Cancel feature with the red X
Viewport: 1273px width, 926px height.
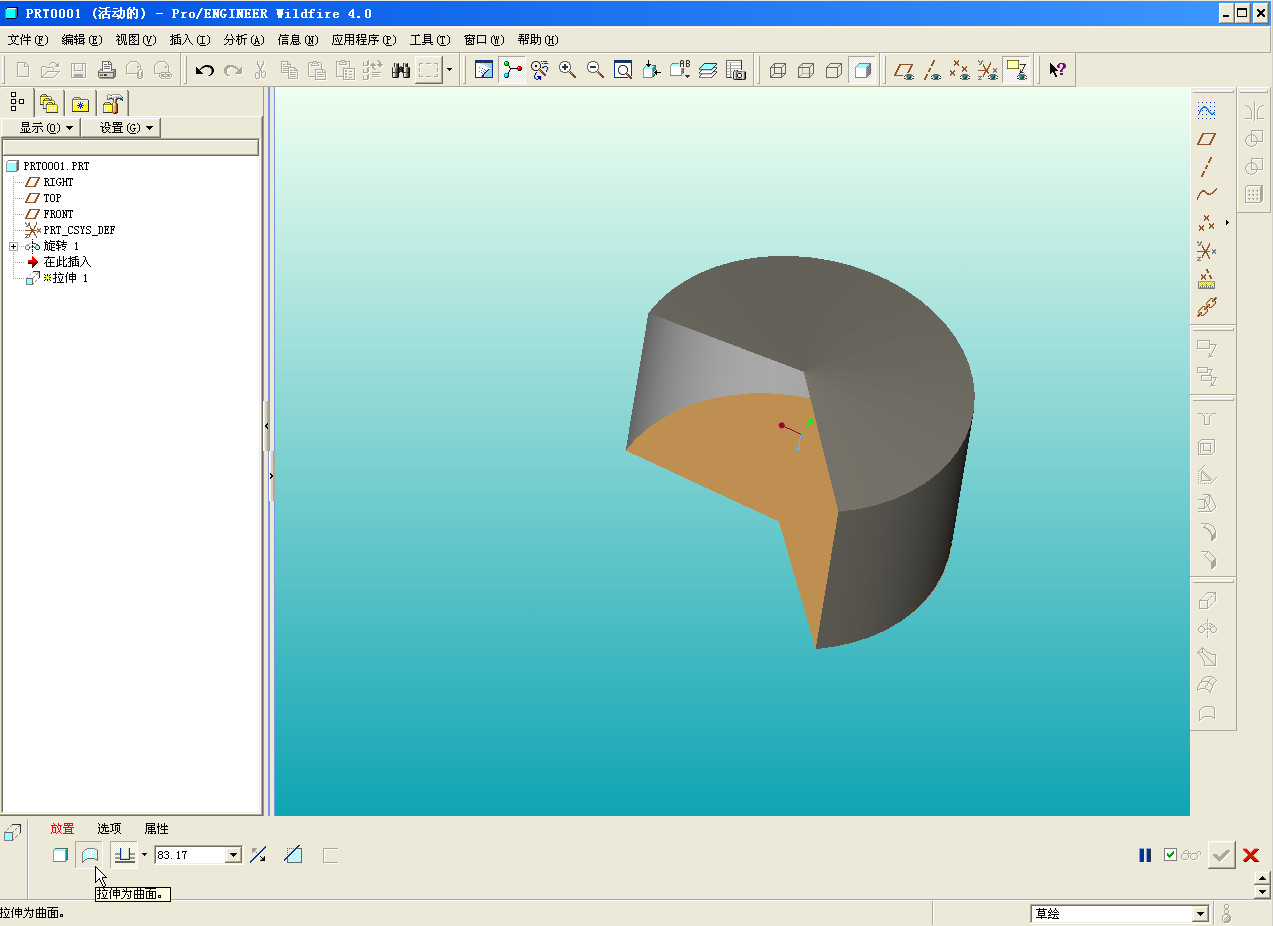[x=1250, y=855]
